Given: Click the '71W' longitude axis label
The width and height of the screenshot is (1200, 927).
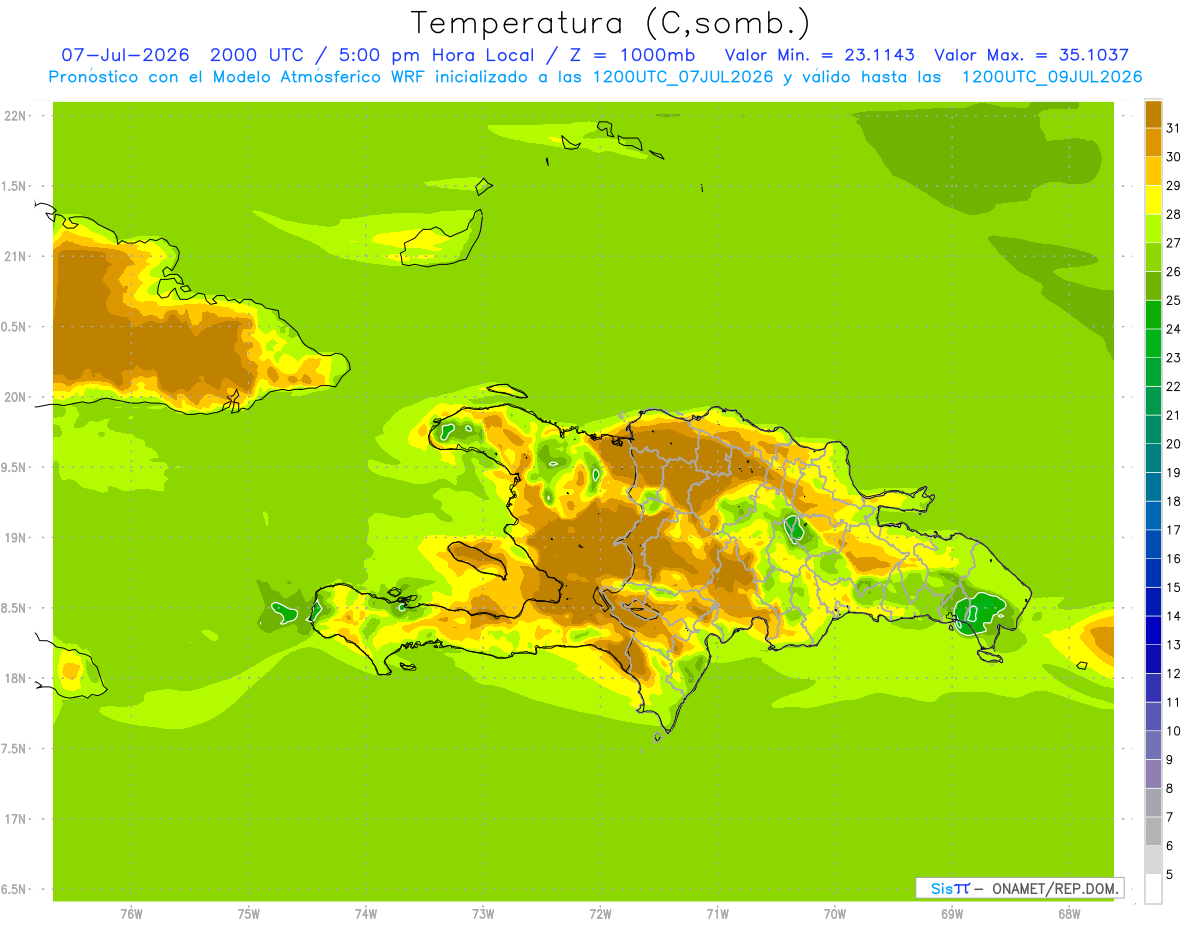Looking at the screenshot, I should click(718, 913).
